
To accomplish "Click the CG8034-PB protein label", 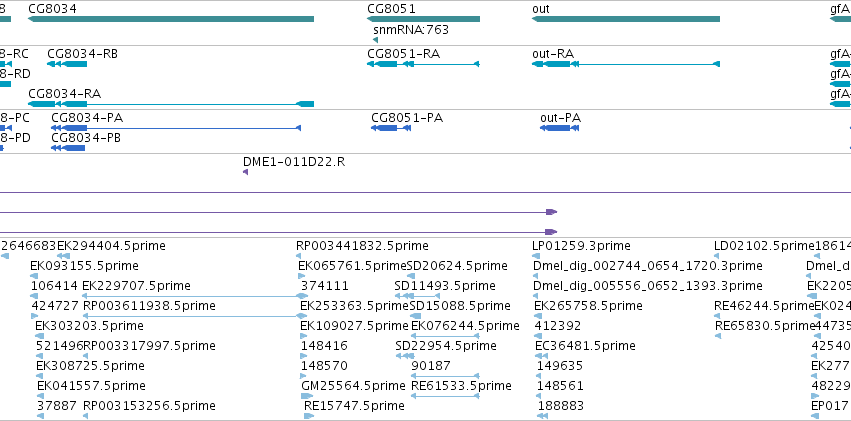I will point(86,138).
